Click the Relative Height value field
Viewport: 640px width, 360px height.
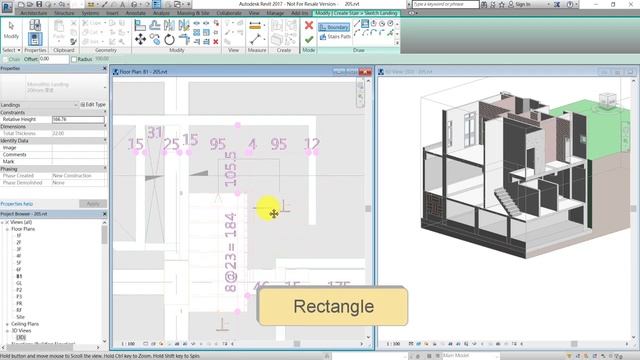click(78, 120)
